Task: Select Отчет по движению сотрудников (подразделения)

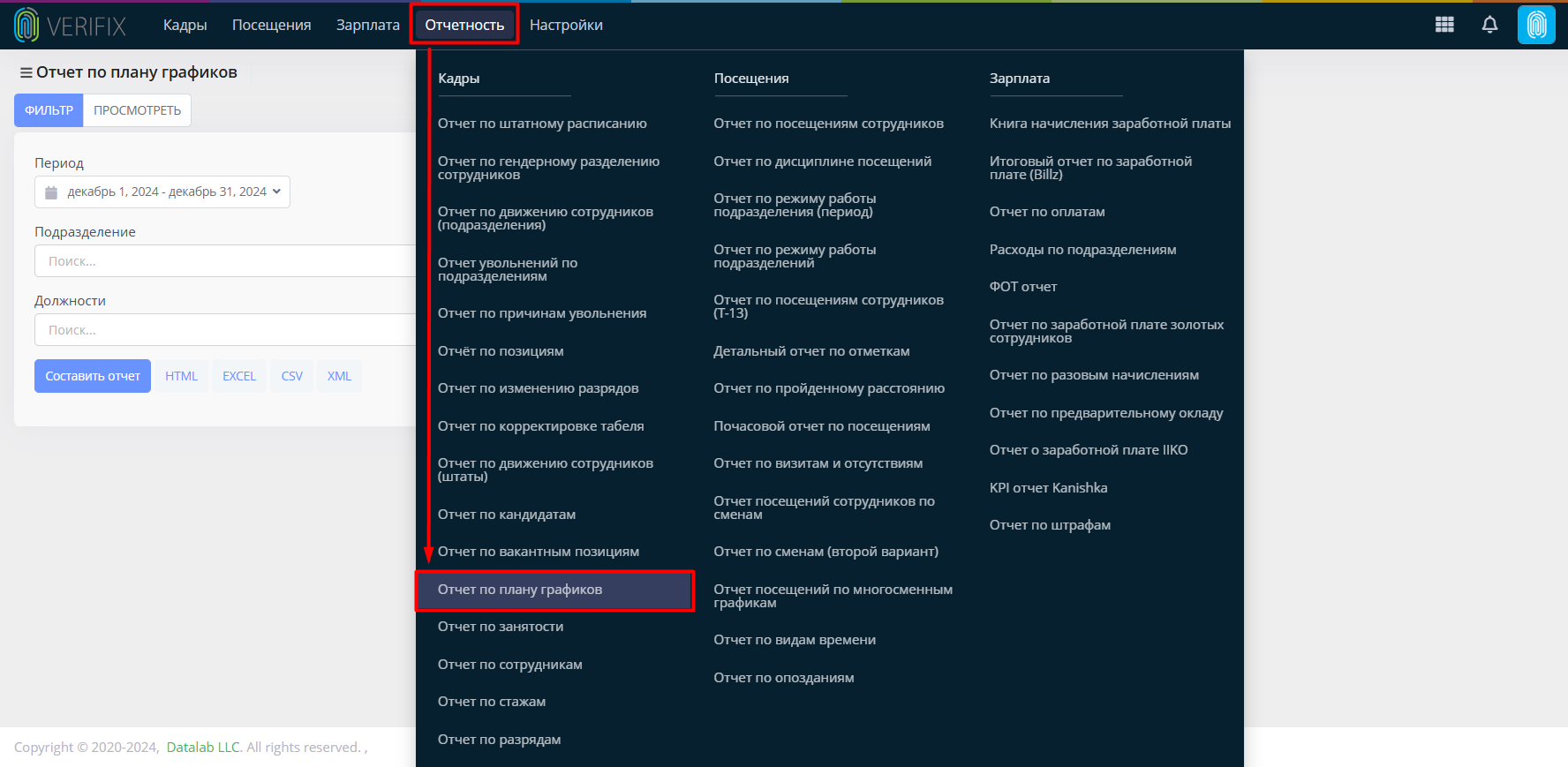Action: 546,218
